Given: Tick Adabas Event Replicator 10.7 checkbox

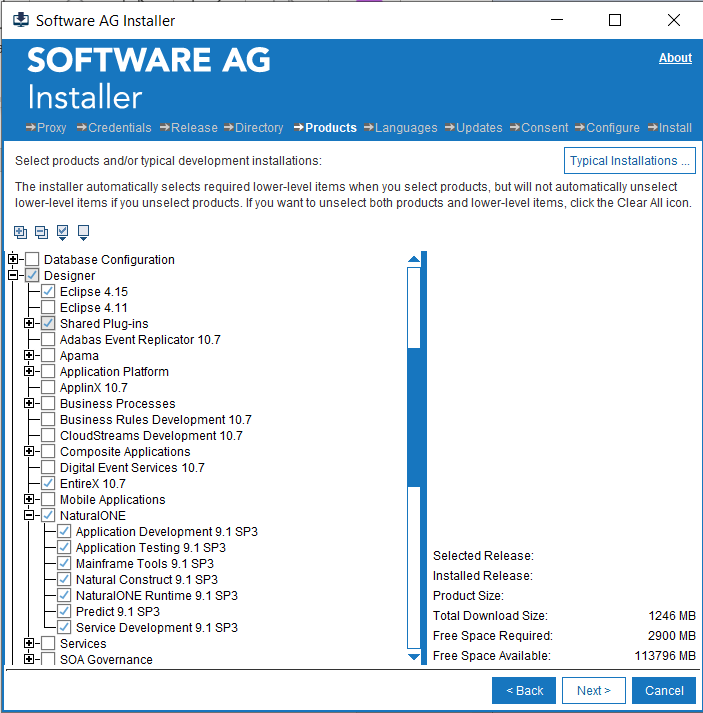Looking at the screenshot, I should 48,339.
